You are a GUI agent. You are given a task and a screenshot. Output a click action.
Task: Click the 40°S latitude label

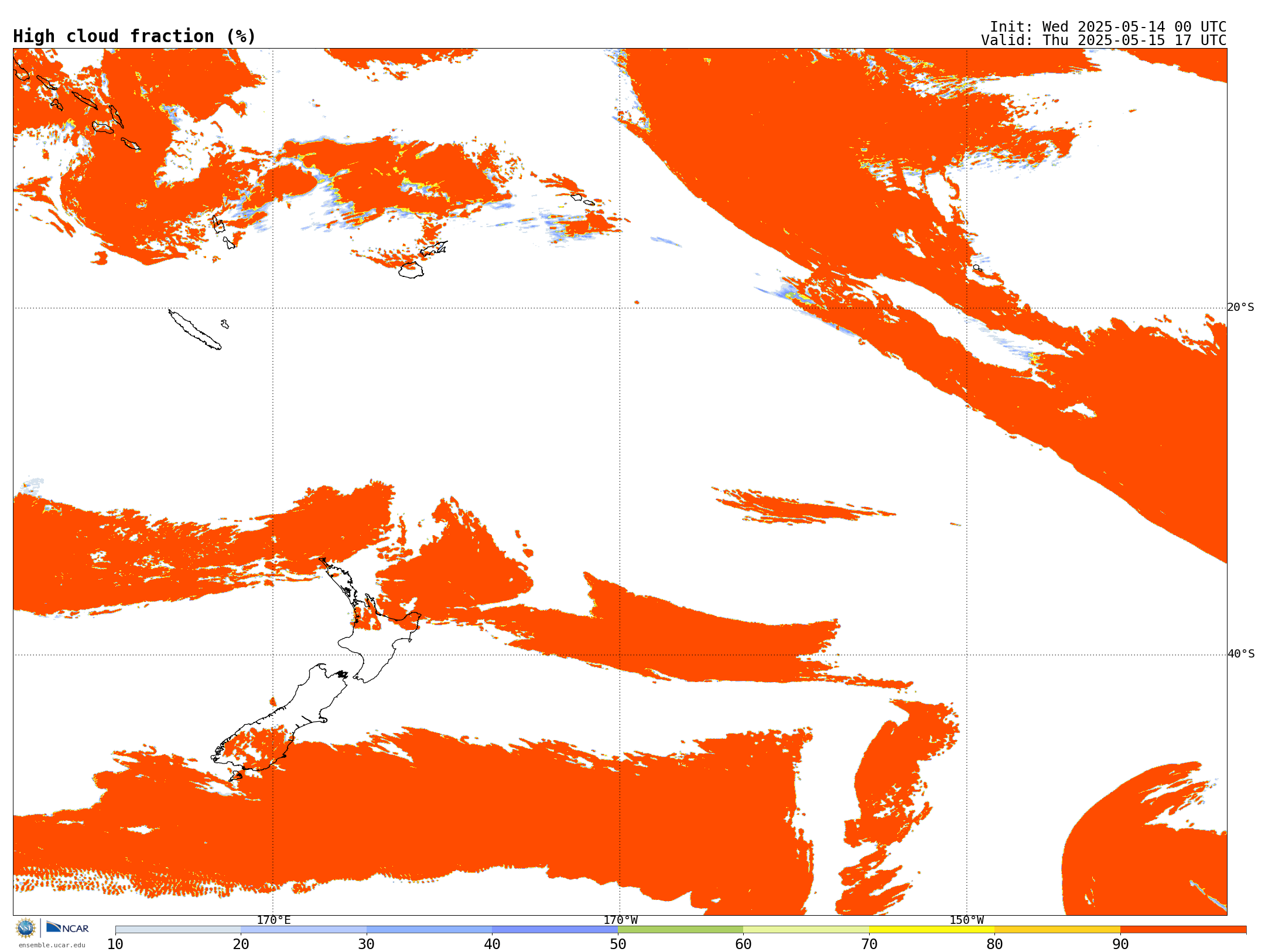coord(1240,654)
